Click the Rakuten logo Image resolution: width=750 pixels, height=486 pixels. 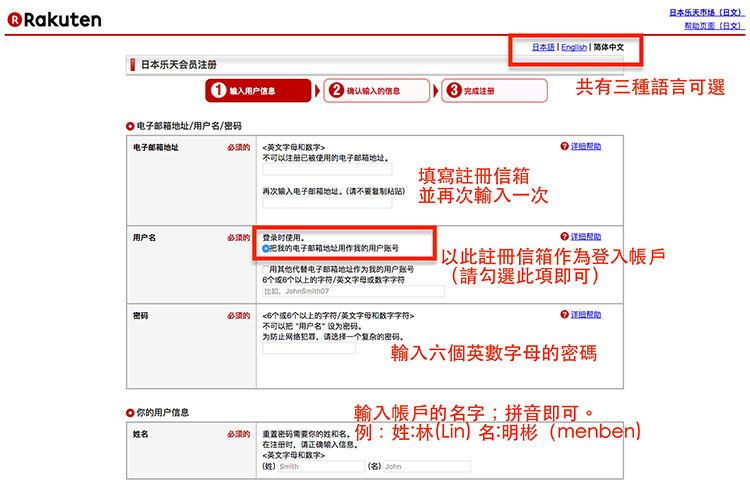[x=55, y=20]
